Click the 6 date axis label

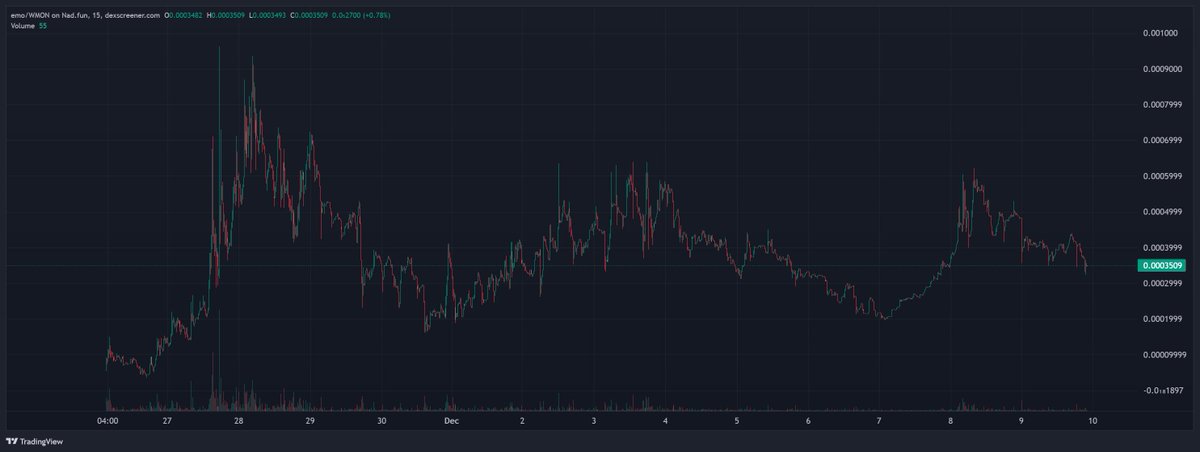(x=807, y=421)
